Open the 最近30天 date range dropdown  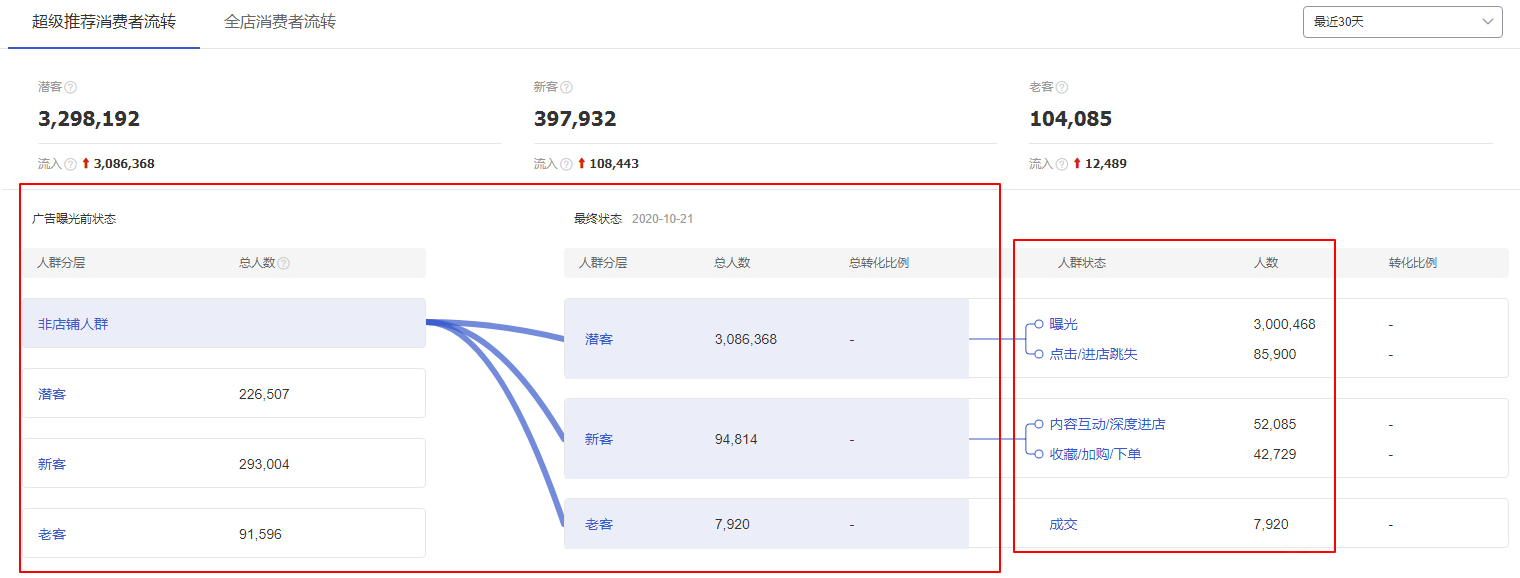tap(1402, 22)
